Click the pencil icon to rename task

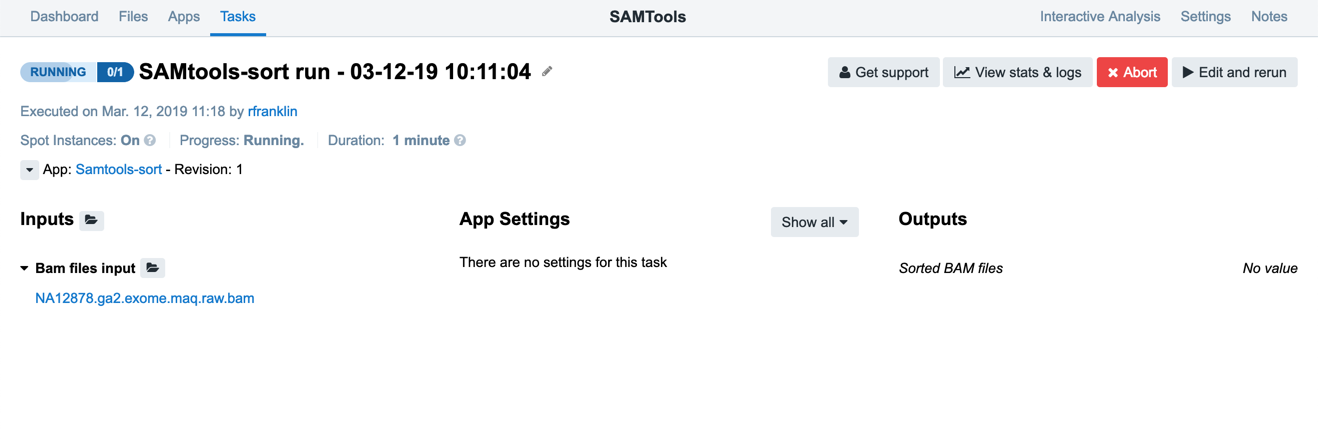click(547, 72)
